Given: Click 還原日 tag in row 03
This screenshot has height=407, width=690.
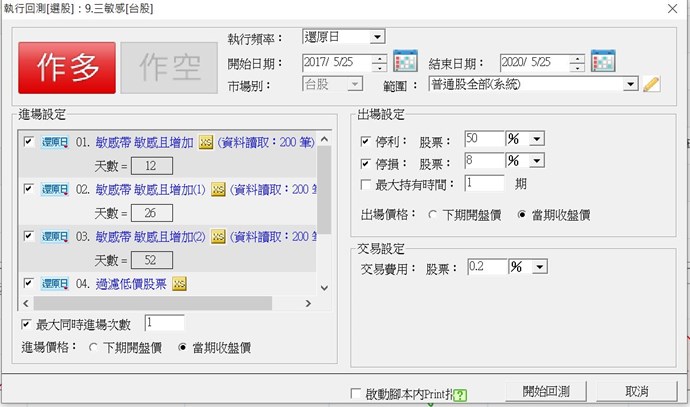Looking at the screenshot, I should 55,237.
